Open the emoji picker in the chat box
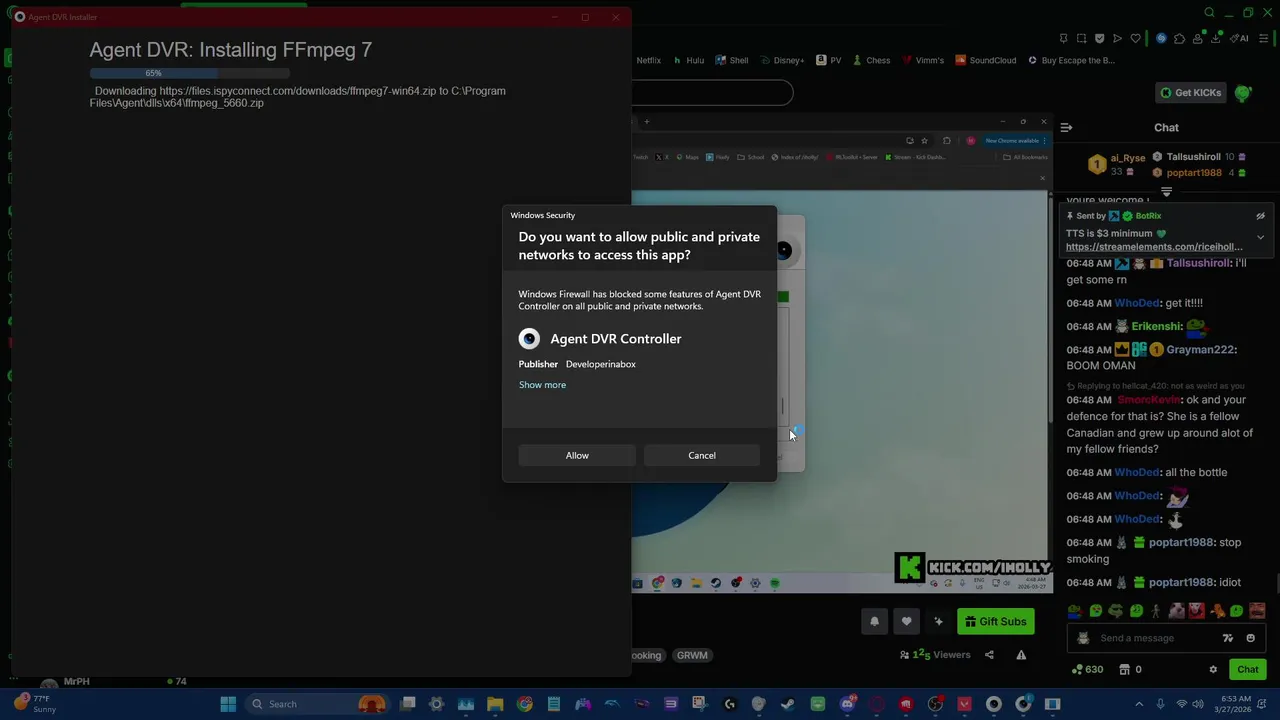 point(1250,638)
